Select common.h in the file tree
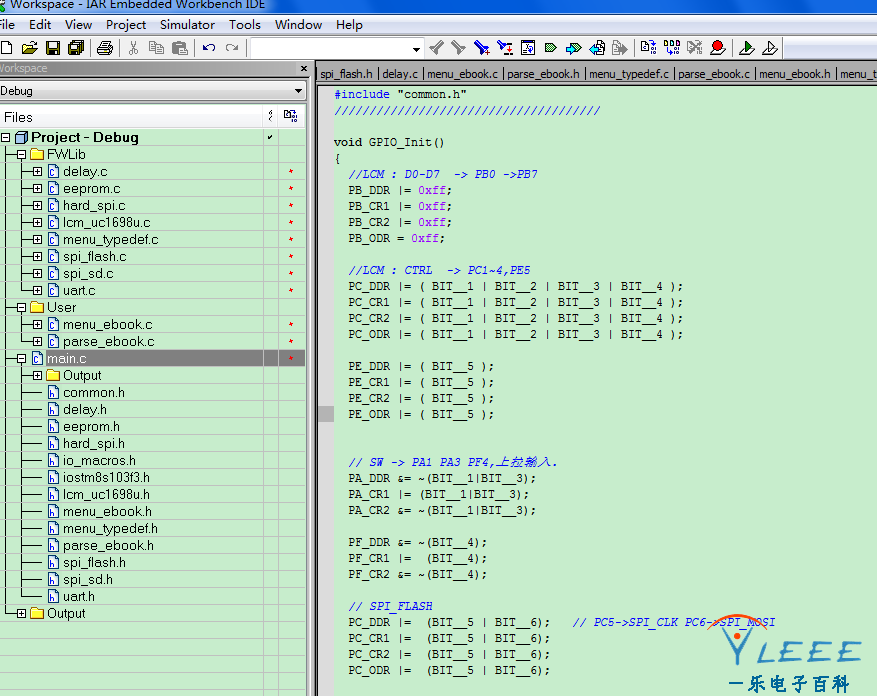This screenshot has height=696, width=877. click(93, 393)
